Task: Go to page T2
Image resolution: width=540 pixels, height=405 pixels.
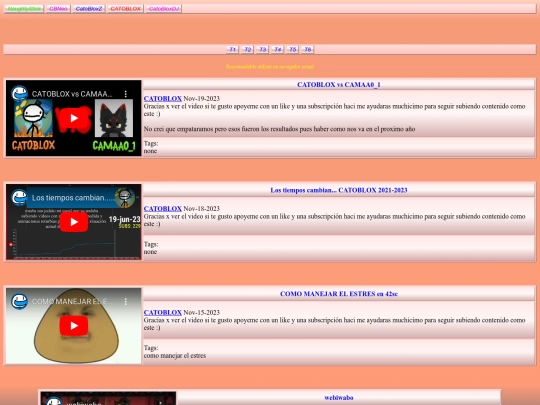Action: (247, 50)
